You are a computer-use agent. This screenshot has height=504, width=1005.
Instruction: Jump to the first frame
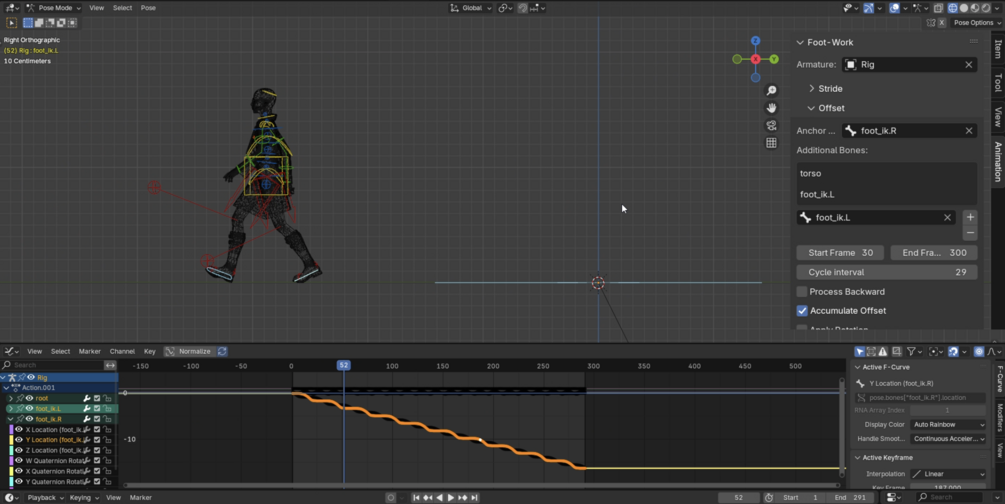[x=416, y=498]
